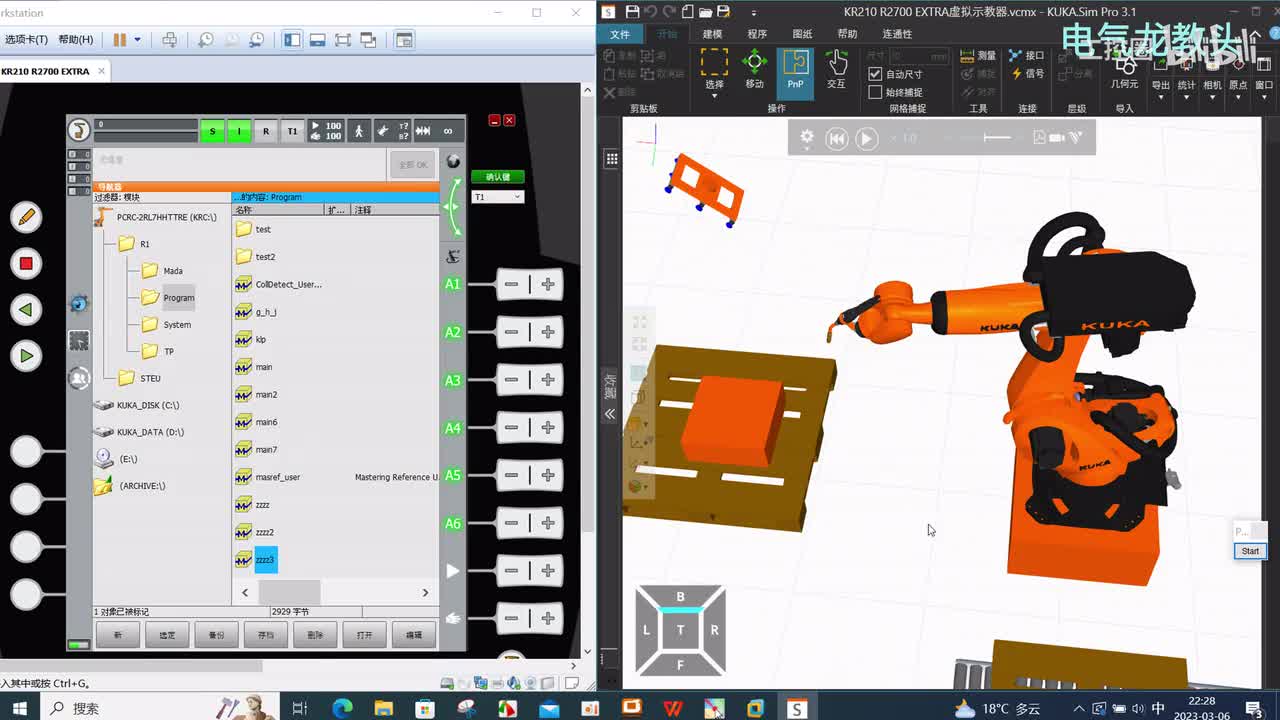The width and height of the screenshot is (1280, 720).
Task: Click the A3 axis minus jog key
Action: [512, 380]
